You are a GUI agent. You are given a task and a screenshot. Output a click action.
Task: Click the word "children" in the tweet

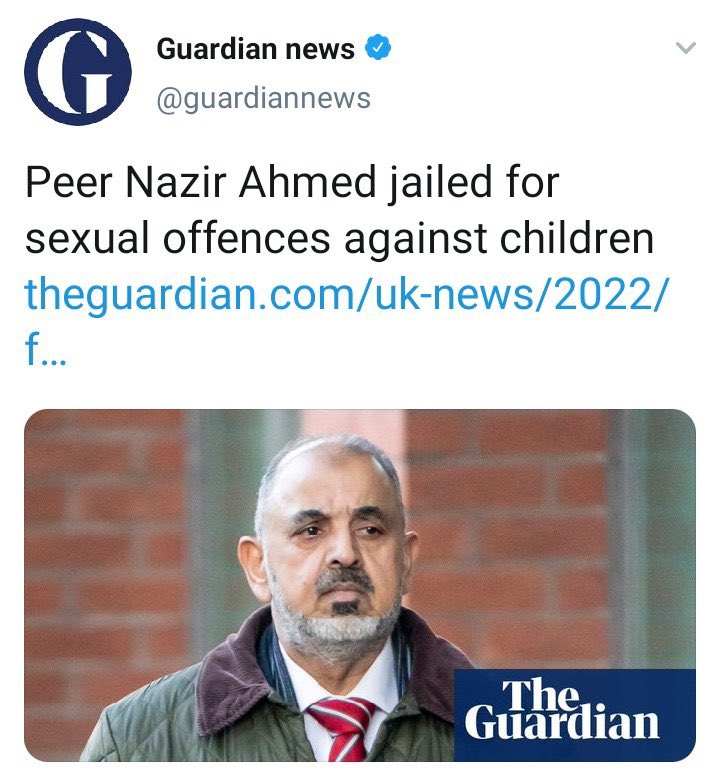(x=576, y=238)
